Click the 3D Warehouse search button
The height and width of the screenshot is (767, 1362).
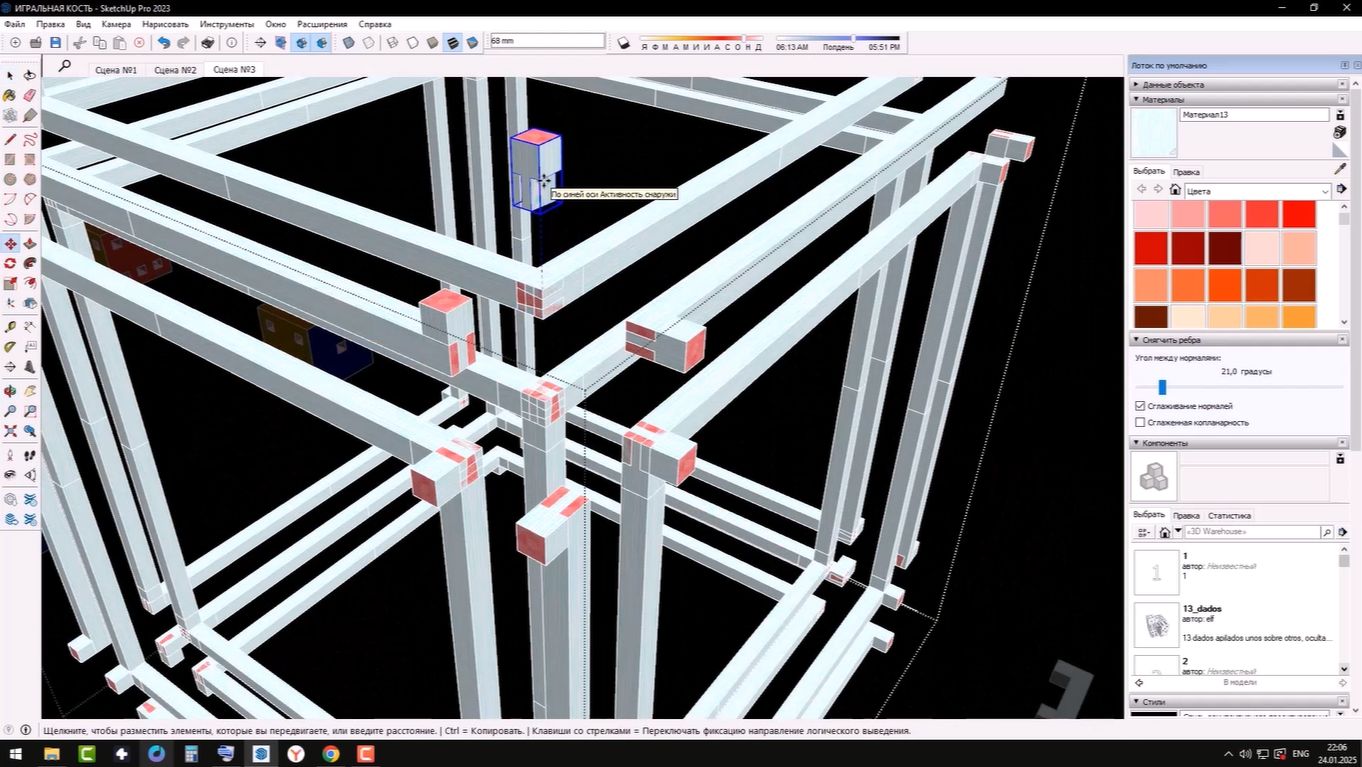tap(1327, 532)
